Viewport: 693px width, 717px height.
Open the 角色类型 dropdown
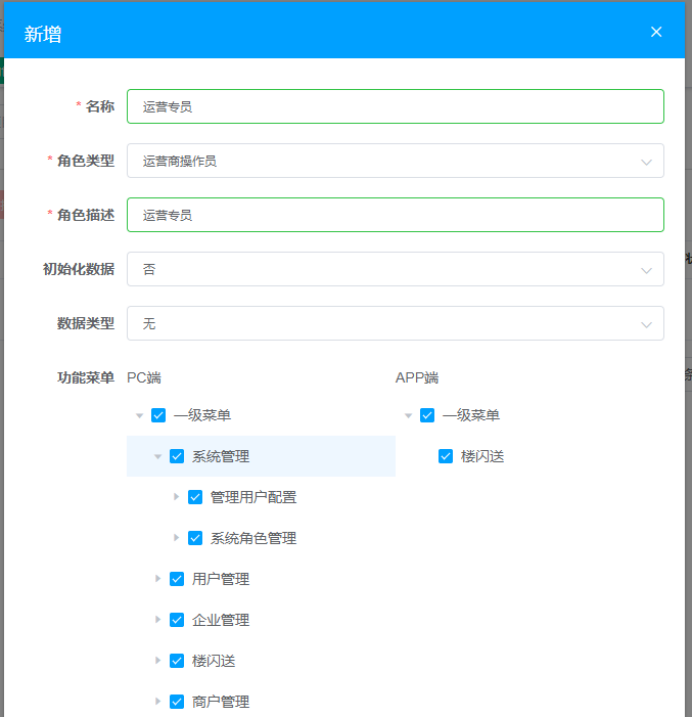tap(395, 161)
